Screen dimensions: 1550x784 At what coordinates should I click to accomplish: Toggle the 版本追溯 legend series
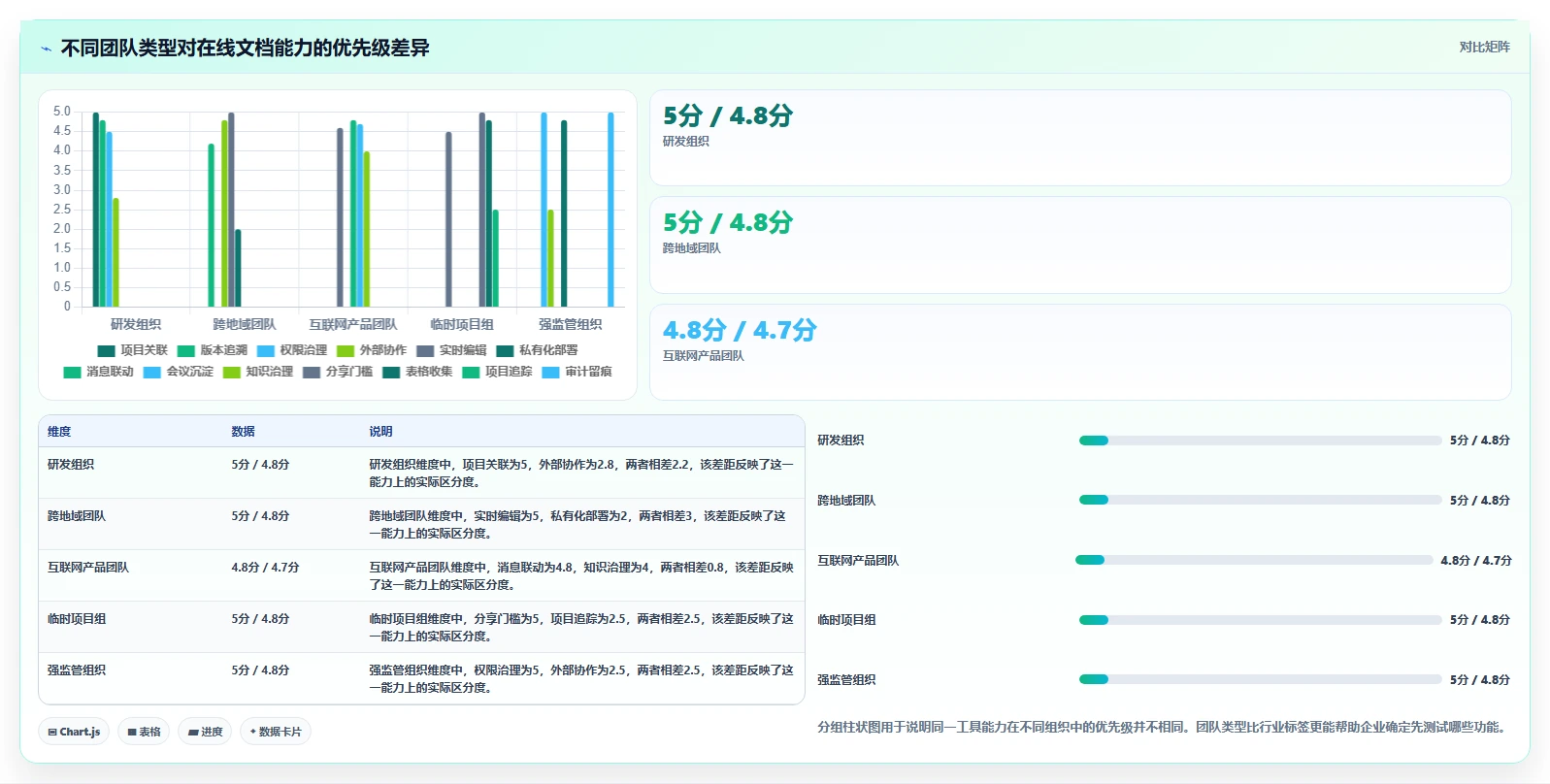pos(212,350)
